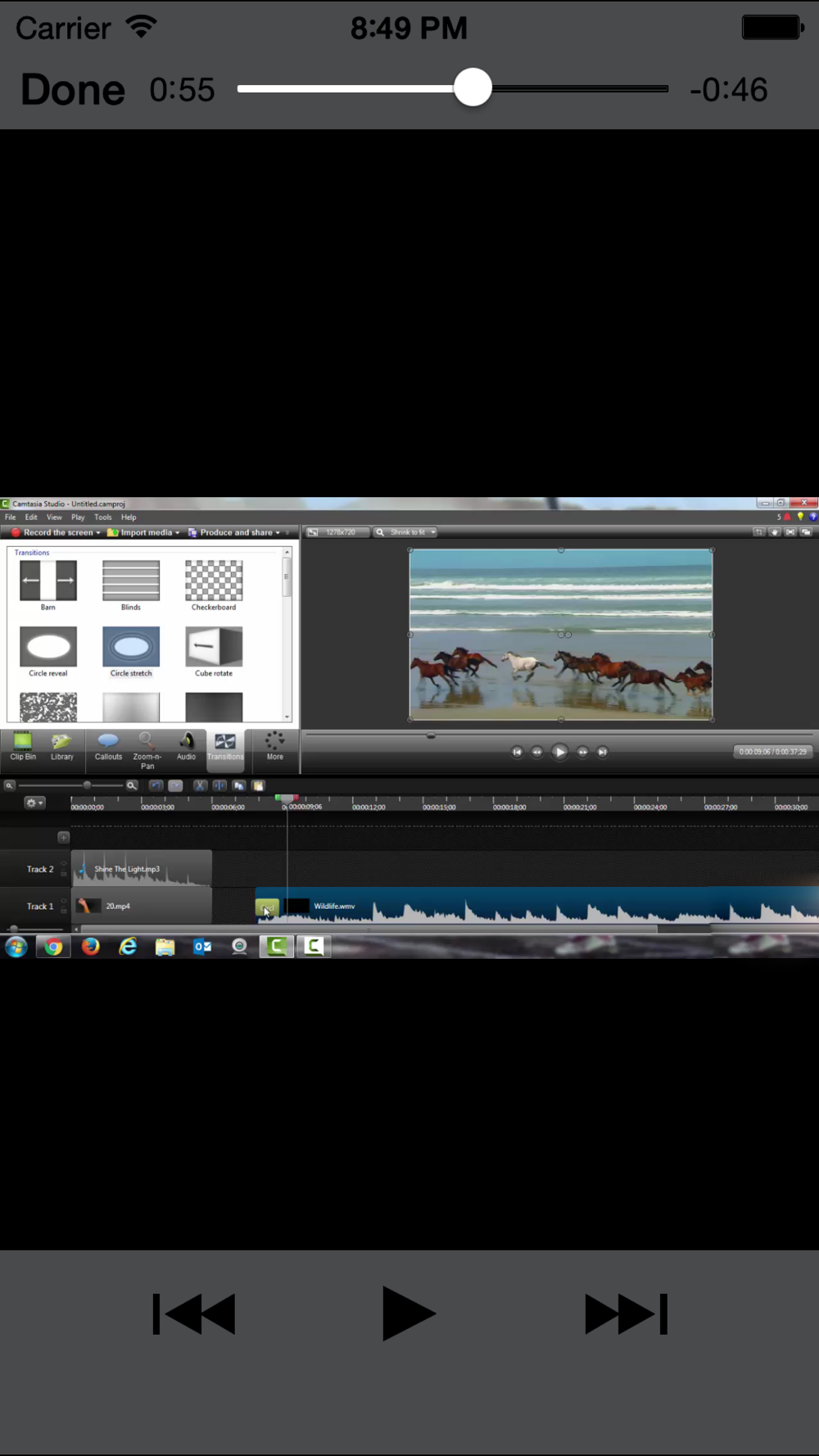Click the preview playhead scrubber
This screenshot has height=1456, width=819.
(431, 735)
